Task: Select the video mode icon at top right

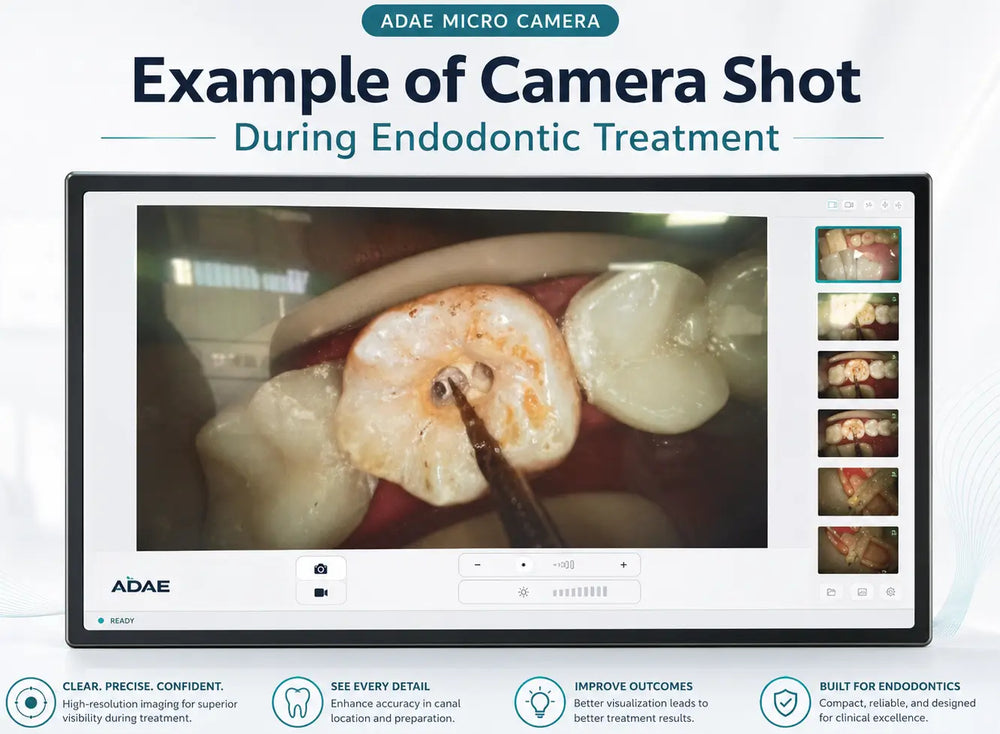Action: coord(849,205)
